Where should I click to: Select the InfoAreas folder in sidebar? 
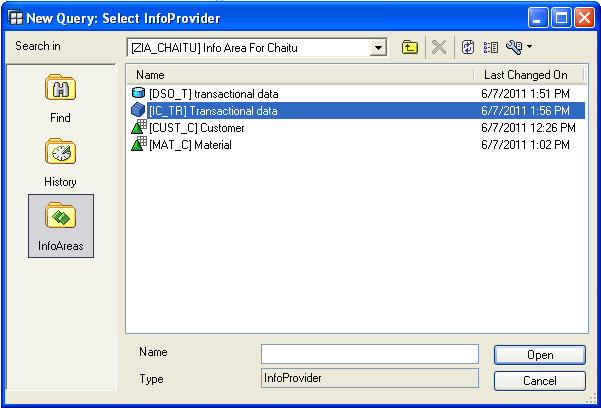[x=61, y=226]
